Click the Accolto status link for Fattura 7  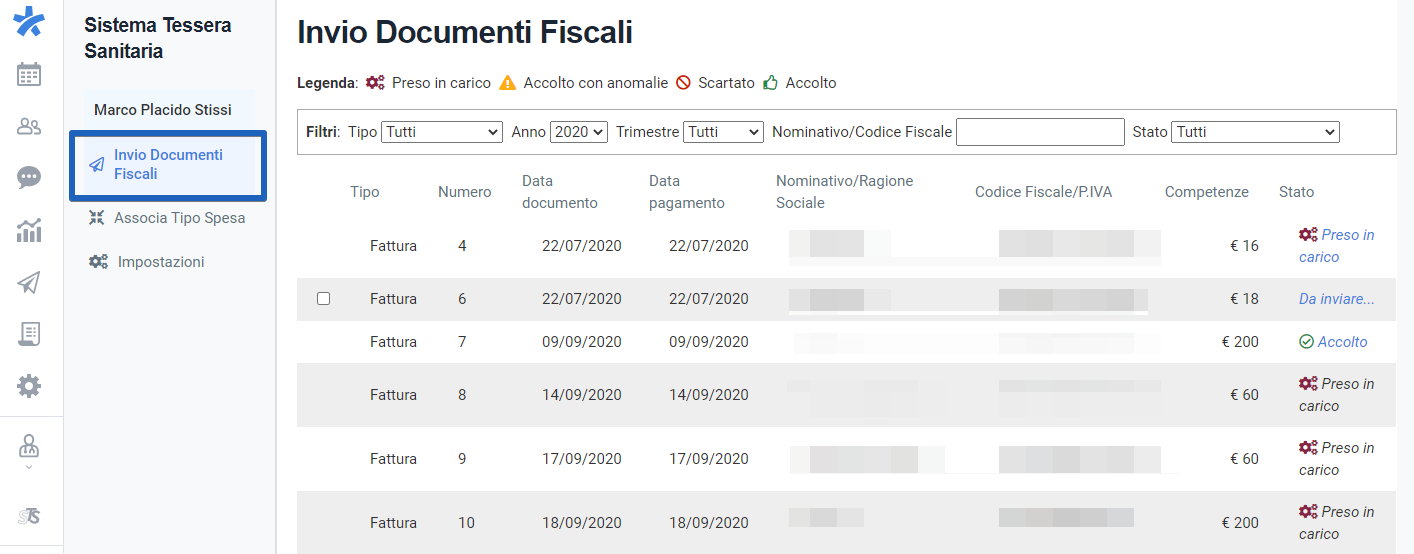pos(1342,342)
